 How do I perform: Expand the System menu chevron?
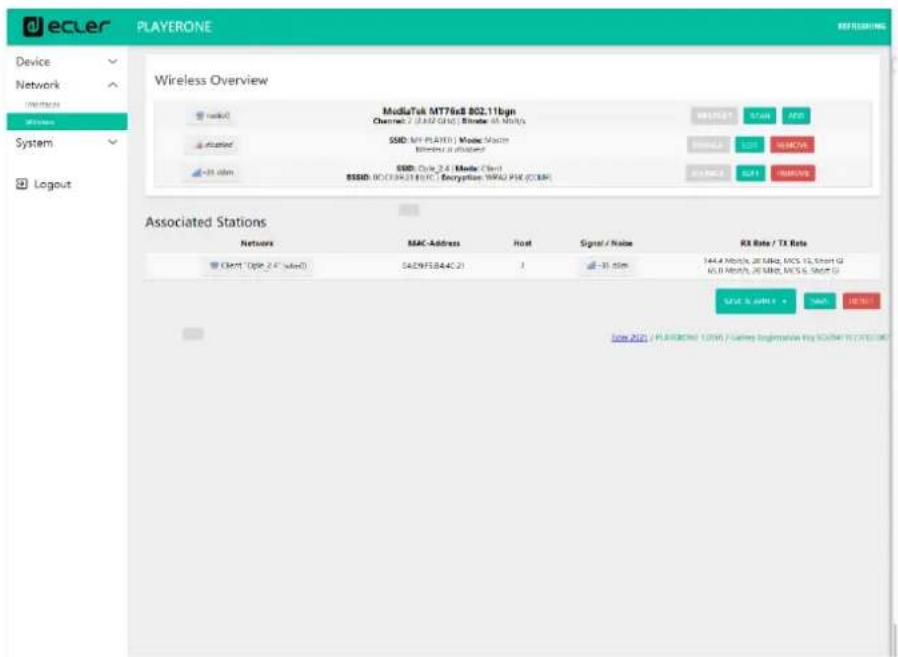coord(113,142)
